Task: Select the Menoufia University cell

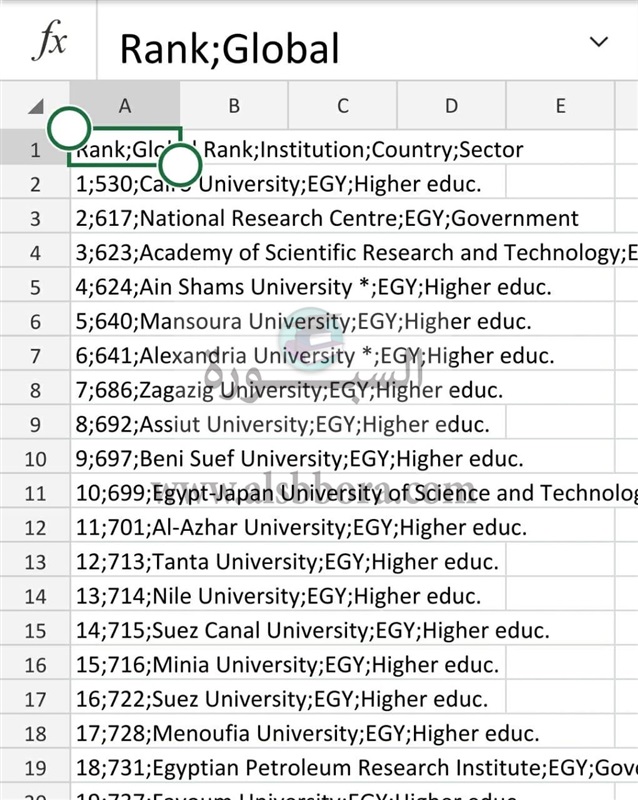Action: (x=125, y=734)
